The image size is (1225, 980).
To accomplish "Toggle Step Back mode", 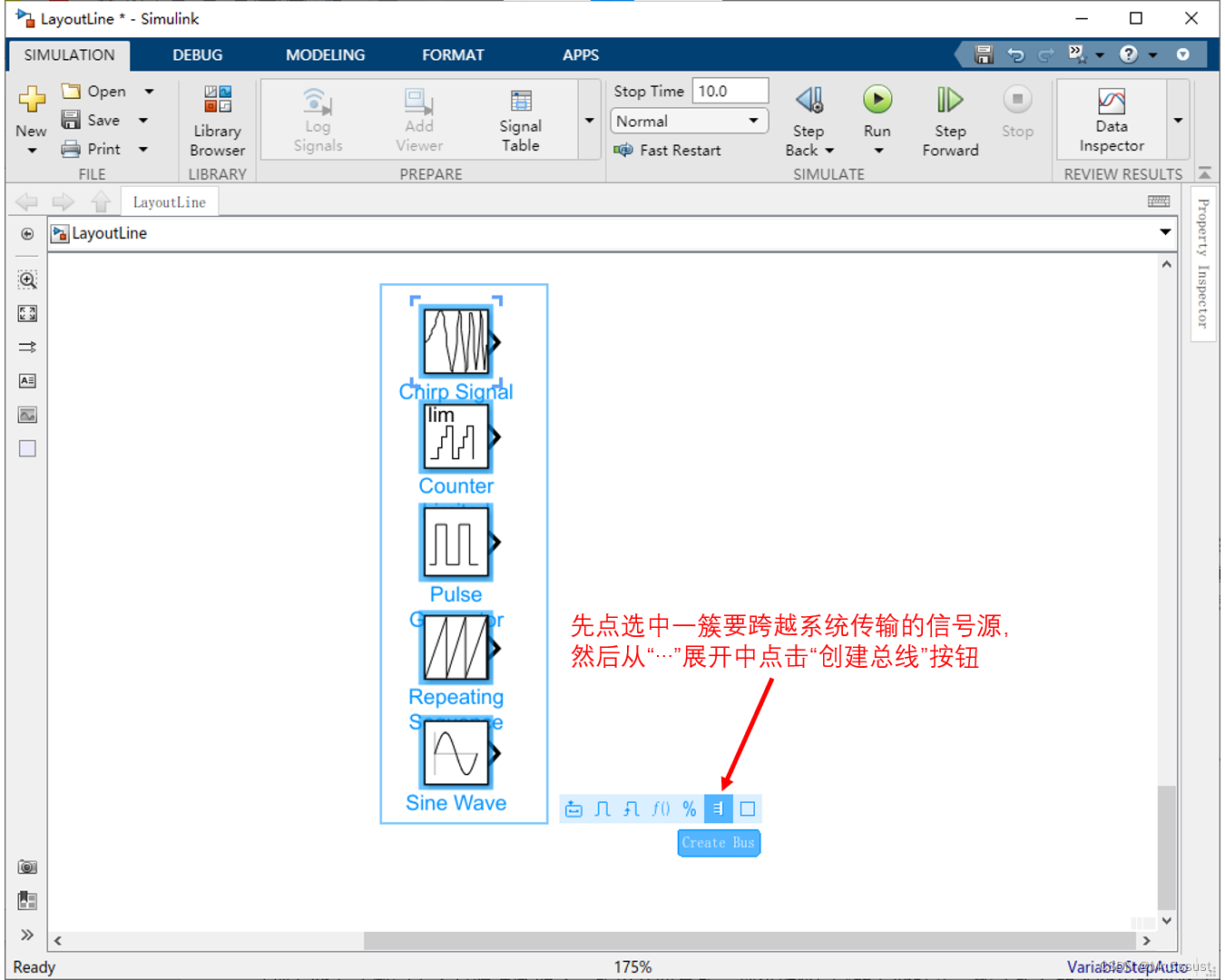I will (808, 119).
